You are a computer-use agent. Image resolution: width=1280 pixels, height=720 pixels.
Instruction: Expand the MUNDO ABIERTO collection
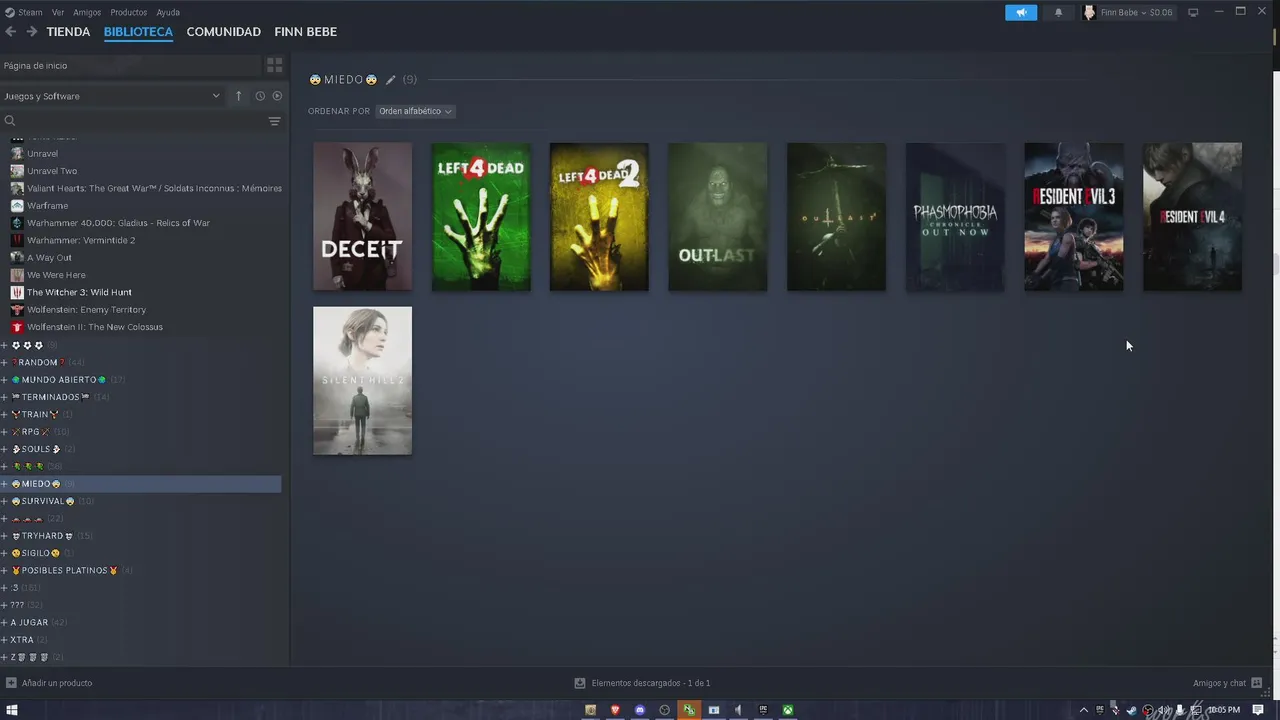(4, 380)
